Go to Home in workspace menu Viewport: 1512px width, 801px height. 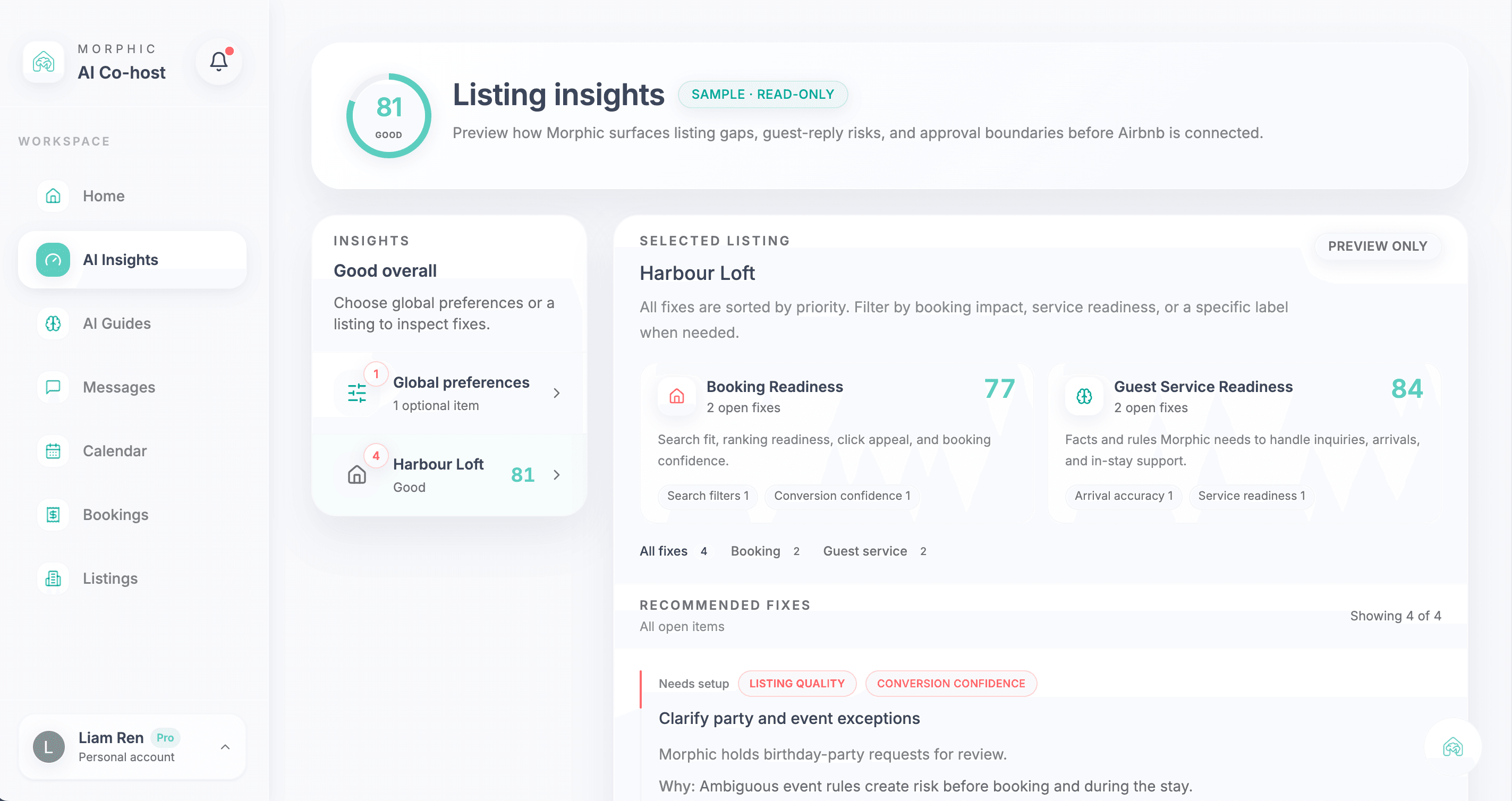133,196
